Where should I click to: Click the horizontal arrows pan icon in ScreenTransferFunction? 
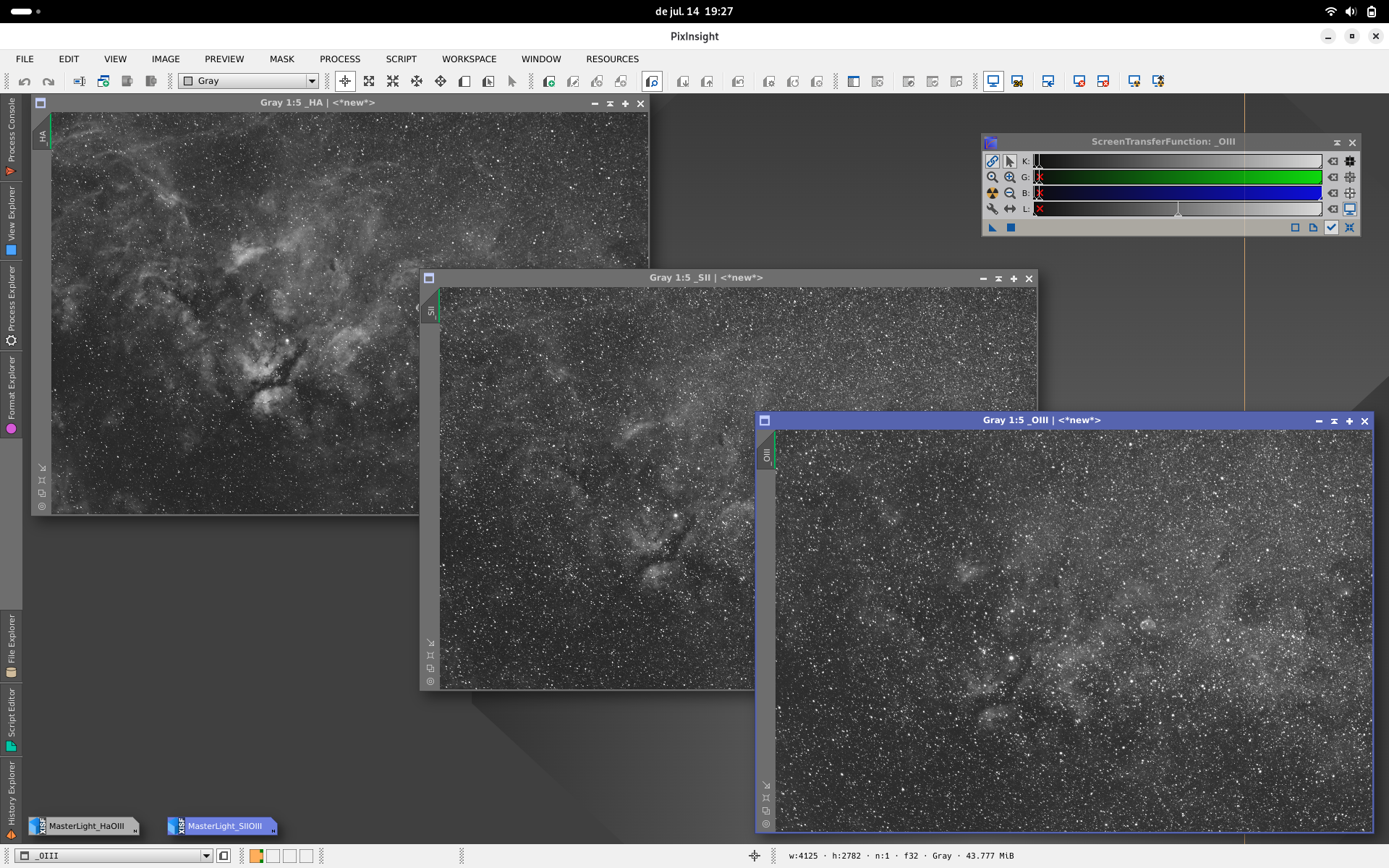[x=1010, y=209]
